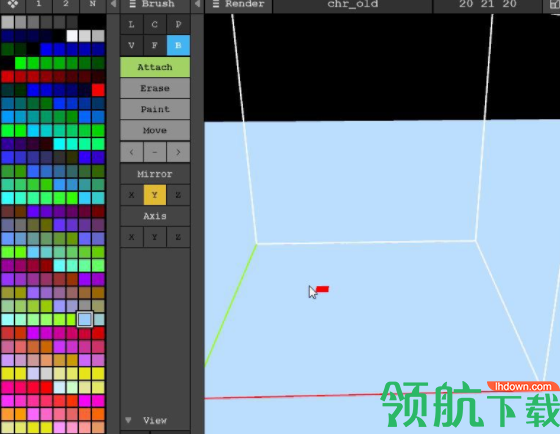Click the red voxel in the viewport
Image resolution: width=560 pixels, height=434 pixels.
(x=322, y=289)
